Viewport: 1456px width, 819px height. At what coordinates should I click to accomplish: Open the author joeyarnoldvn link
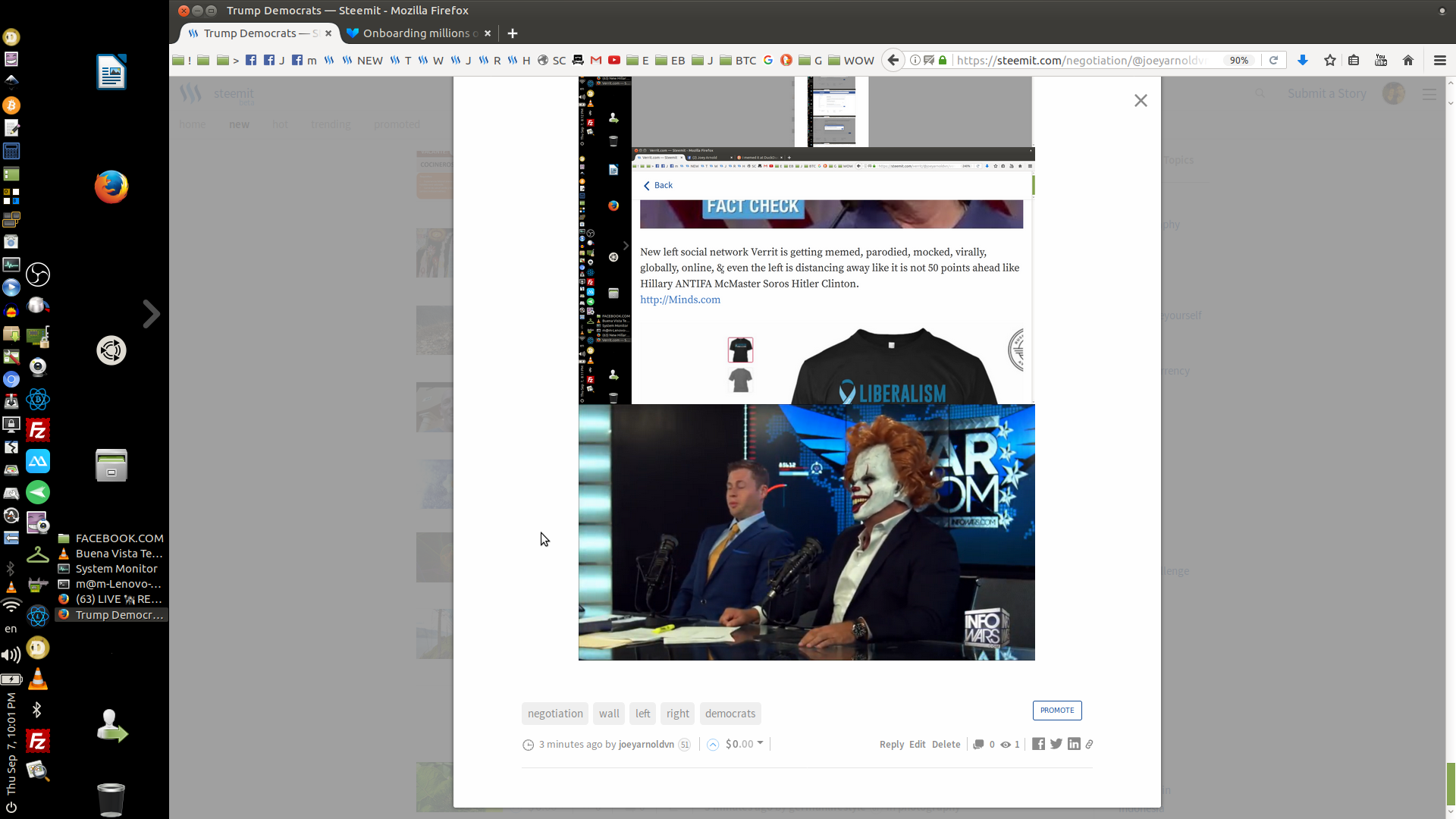coord(646,744)
